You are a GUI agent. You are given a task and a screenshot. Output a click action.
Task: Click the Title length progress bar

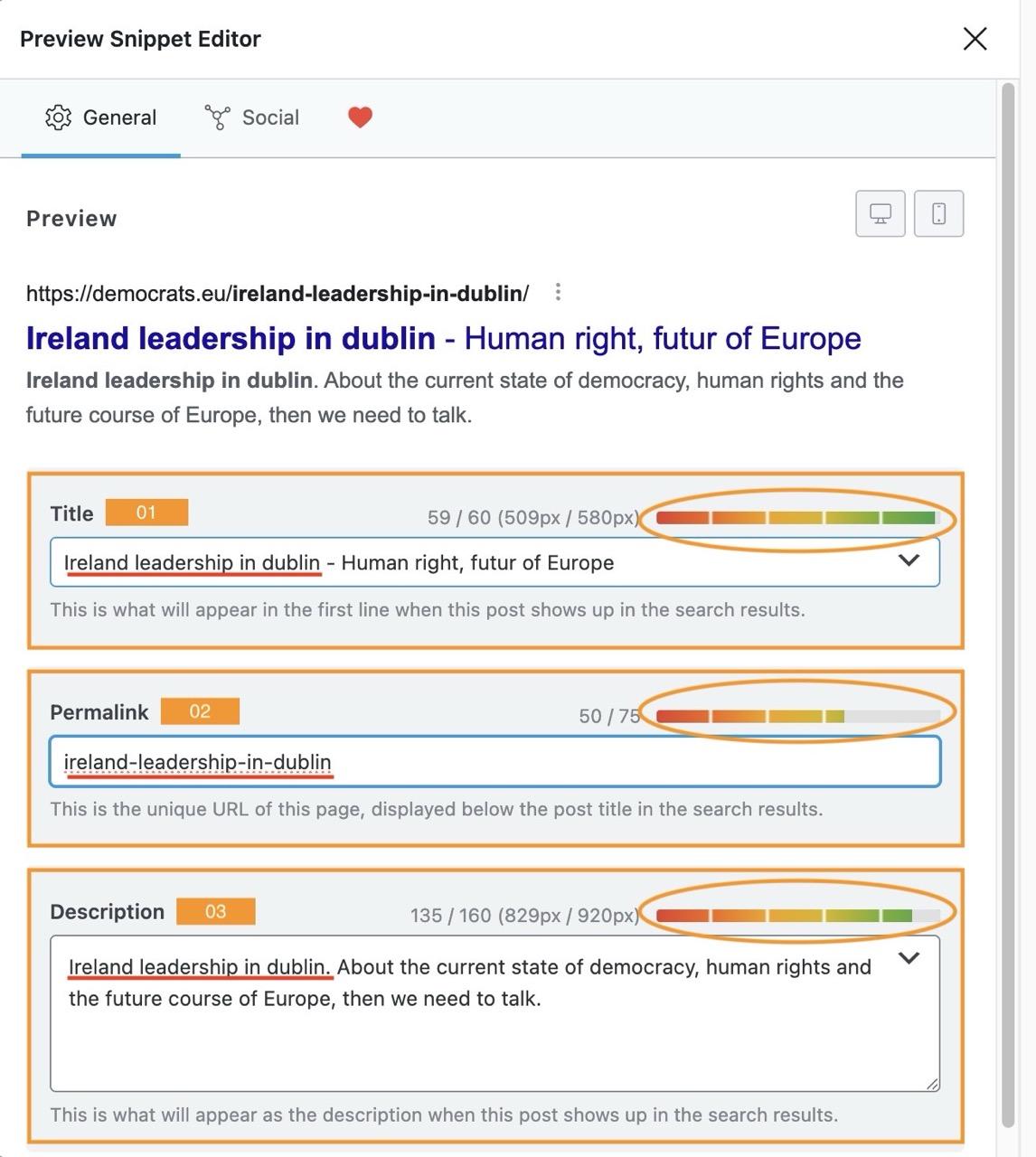coord(796,518)
